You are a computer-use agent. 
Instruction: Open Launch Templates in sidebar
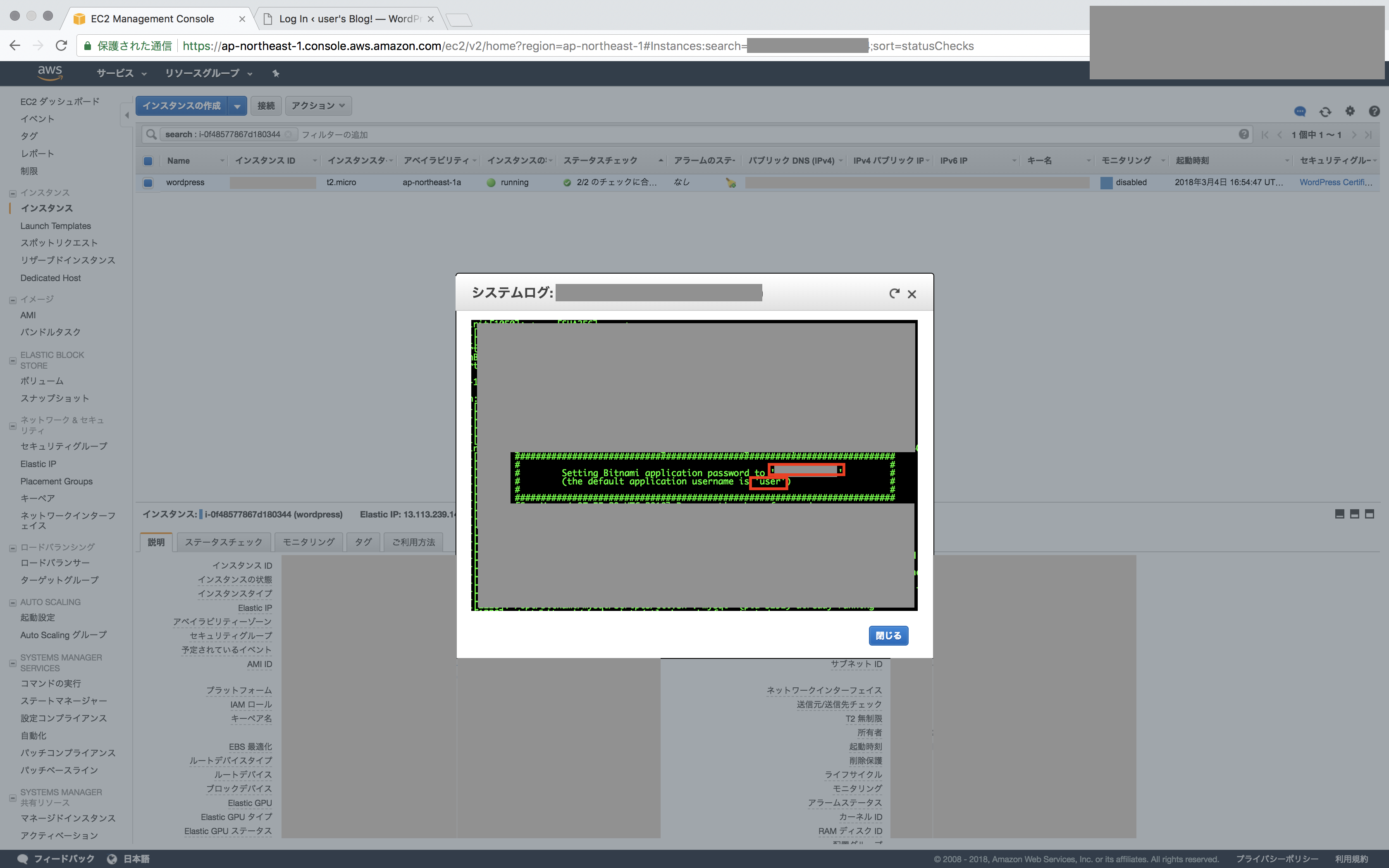coord(56,226)
